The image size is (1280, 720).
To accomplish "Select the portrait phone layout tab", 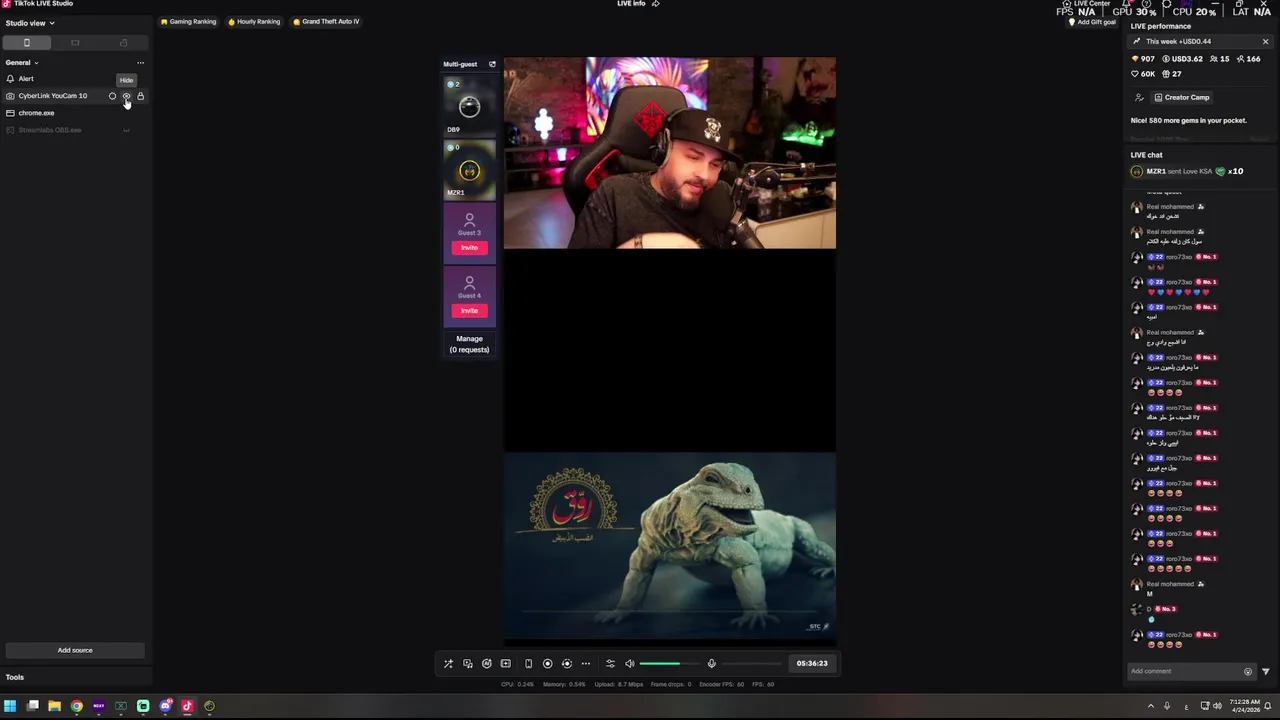I will coord(27,43).
